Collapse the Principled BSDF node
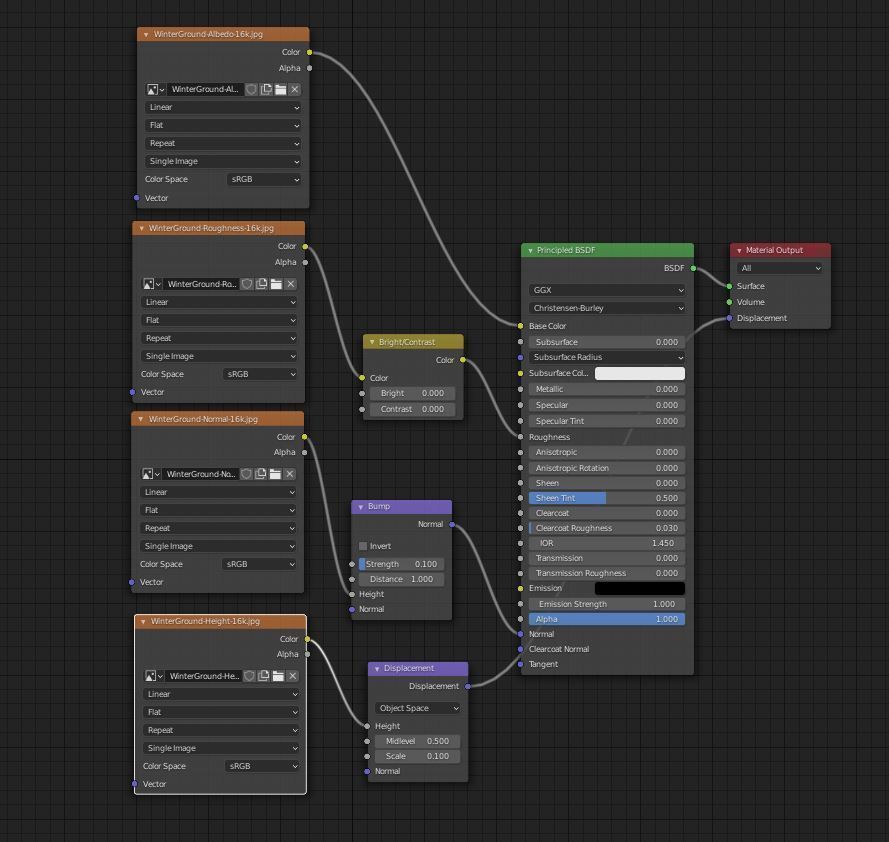Viewport: 889px width, 842px height. point(530,251)
